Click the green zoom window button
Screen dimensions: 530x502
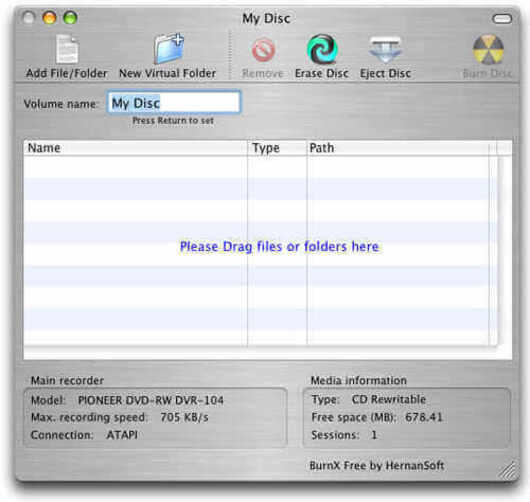click(70, 18)
